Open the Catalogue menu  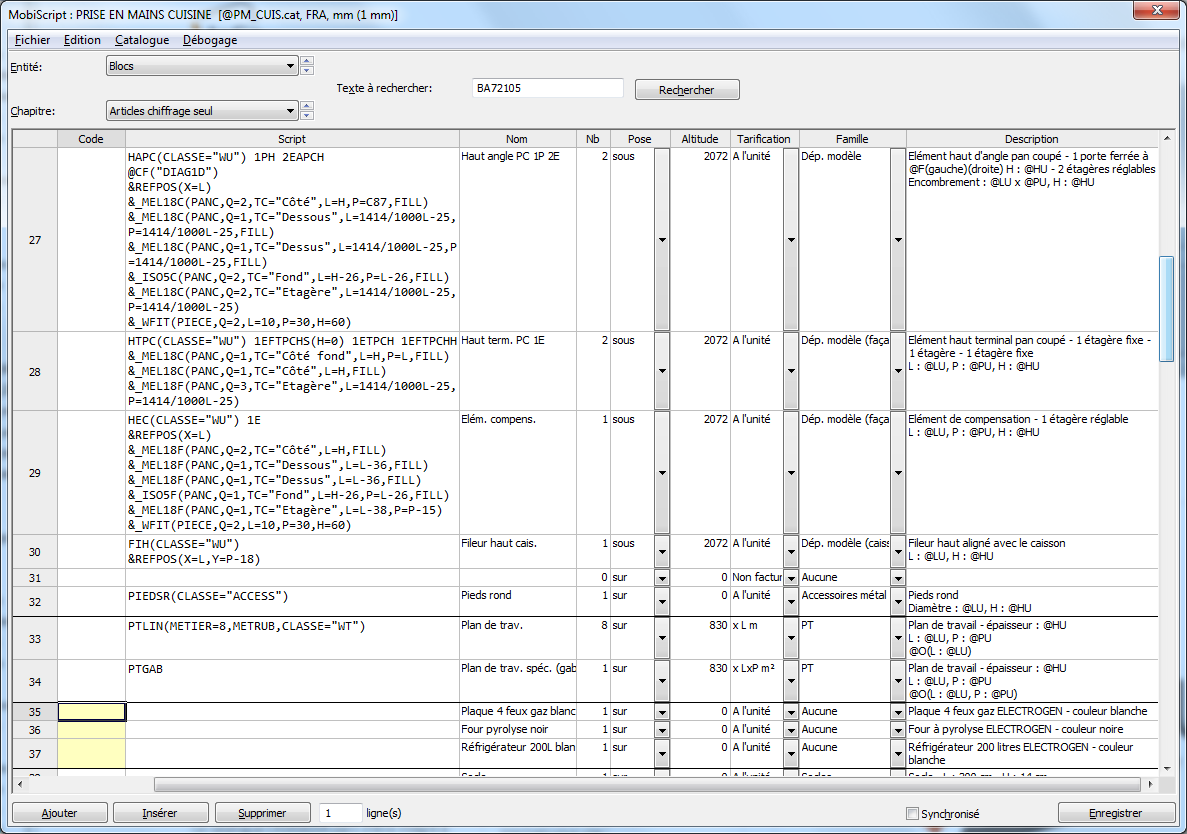[x=142, y=40]
